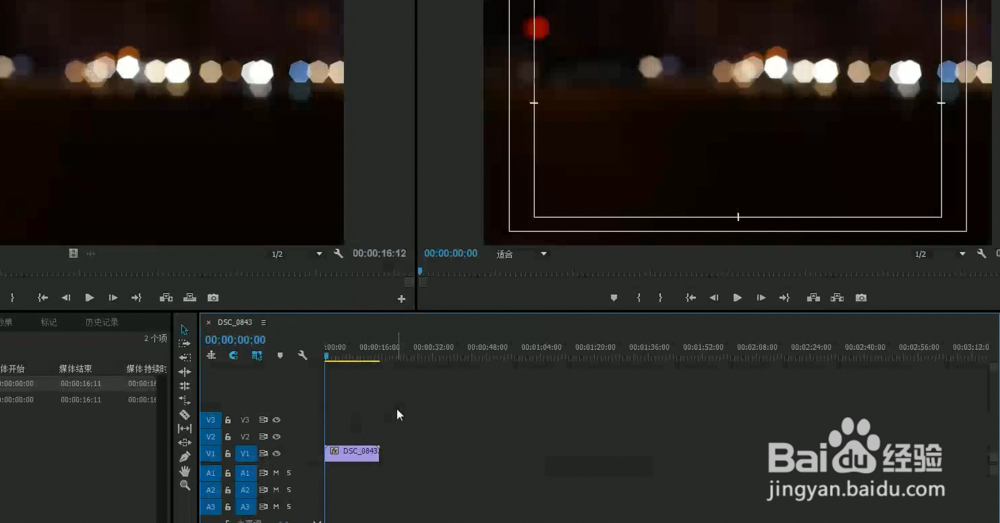Image resolution: width=1000 pixels, height=523 pixels.
Task: Lock the A2 track
Action: click(228, 490)
